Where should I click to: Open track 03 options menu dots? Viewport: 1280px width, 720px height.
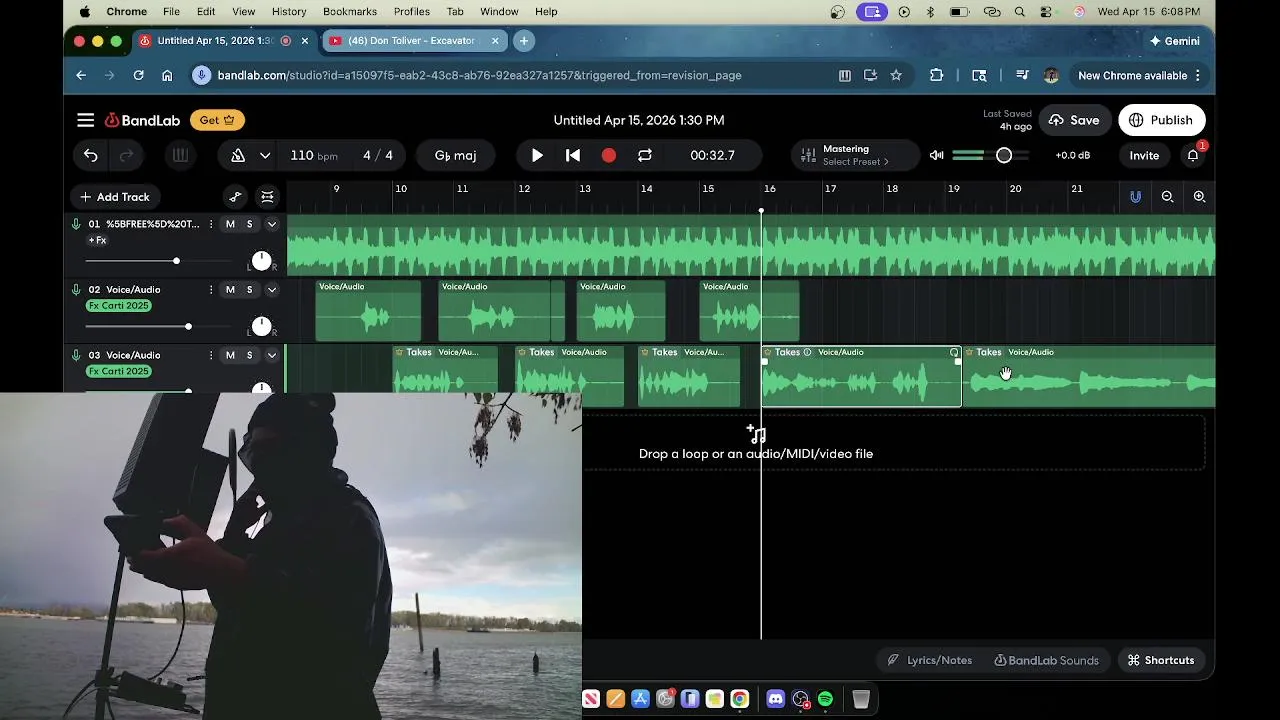210,355
